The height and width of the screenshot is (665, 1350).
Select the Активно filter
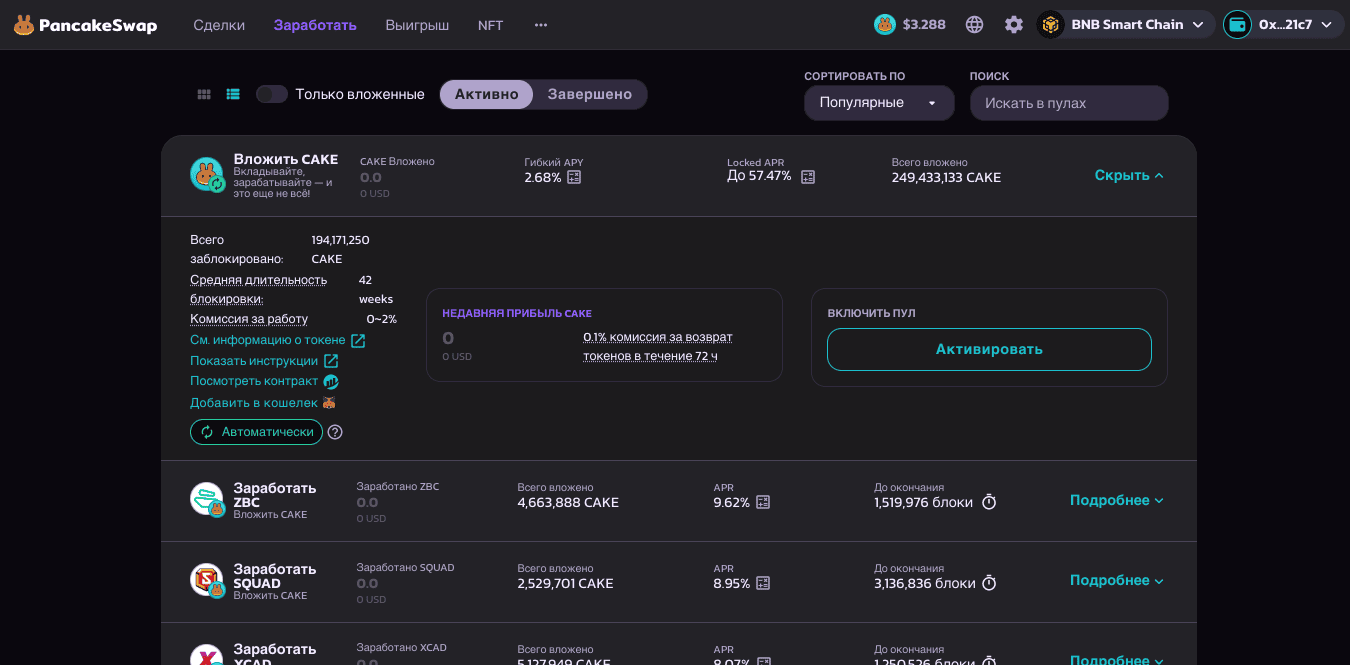[x=487, y=94]
